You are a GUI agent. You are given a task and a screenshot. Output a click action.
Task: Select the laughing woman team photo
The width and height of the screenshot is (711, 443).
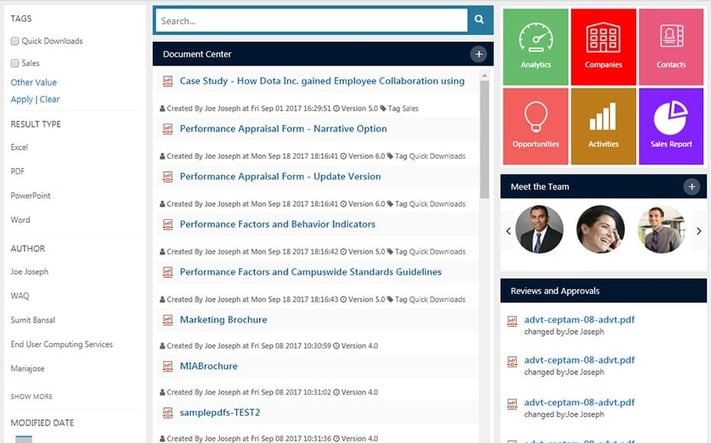coord(600,229)
